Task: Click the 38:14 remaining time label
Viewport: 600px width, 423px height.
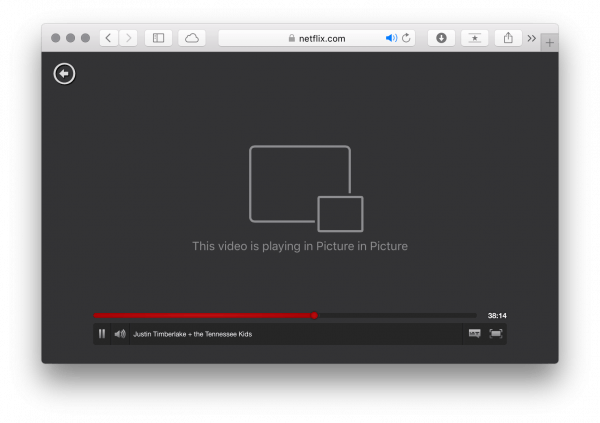Action: (x=497, y=315)
